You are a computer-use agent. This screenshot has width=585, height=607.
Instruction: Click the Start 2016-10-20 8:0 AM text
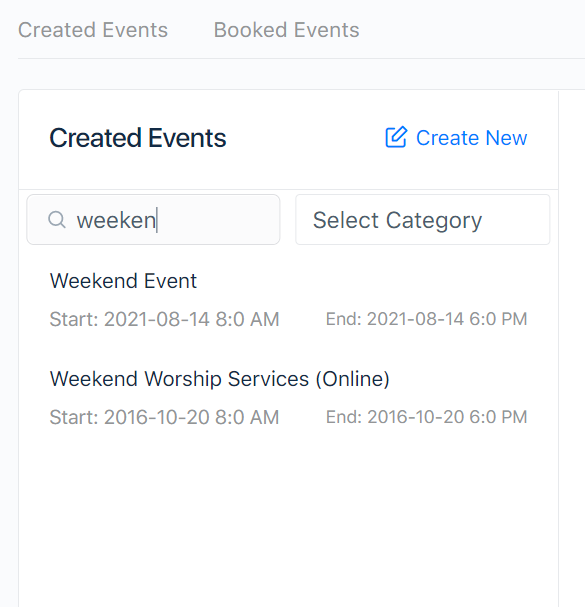point(164,417)
